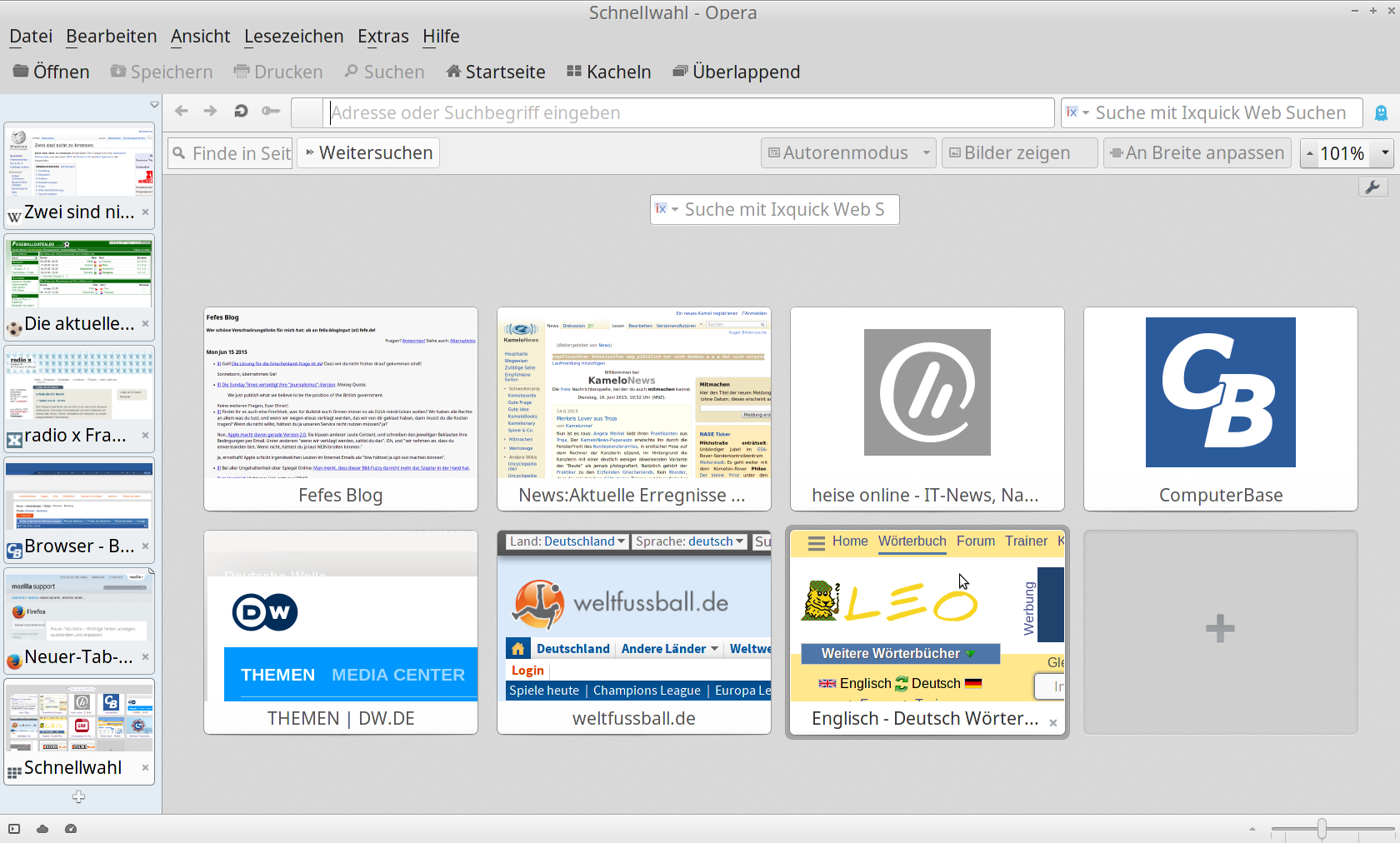Click the Weitersuchen button
The height and width of the screenshot is (843, 1400).
point(368,152)
